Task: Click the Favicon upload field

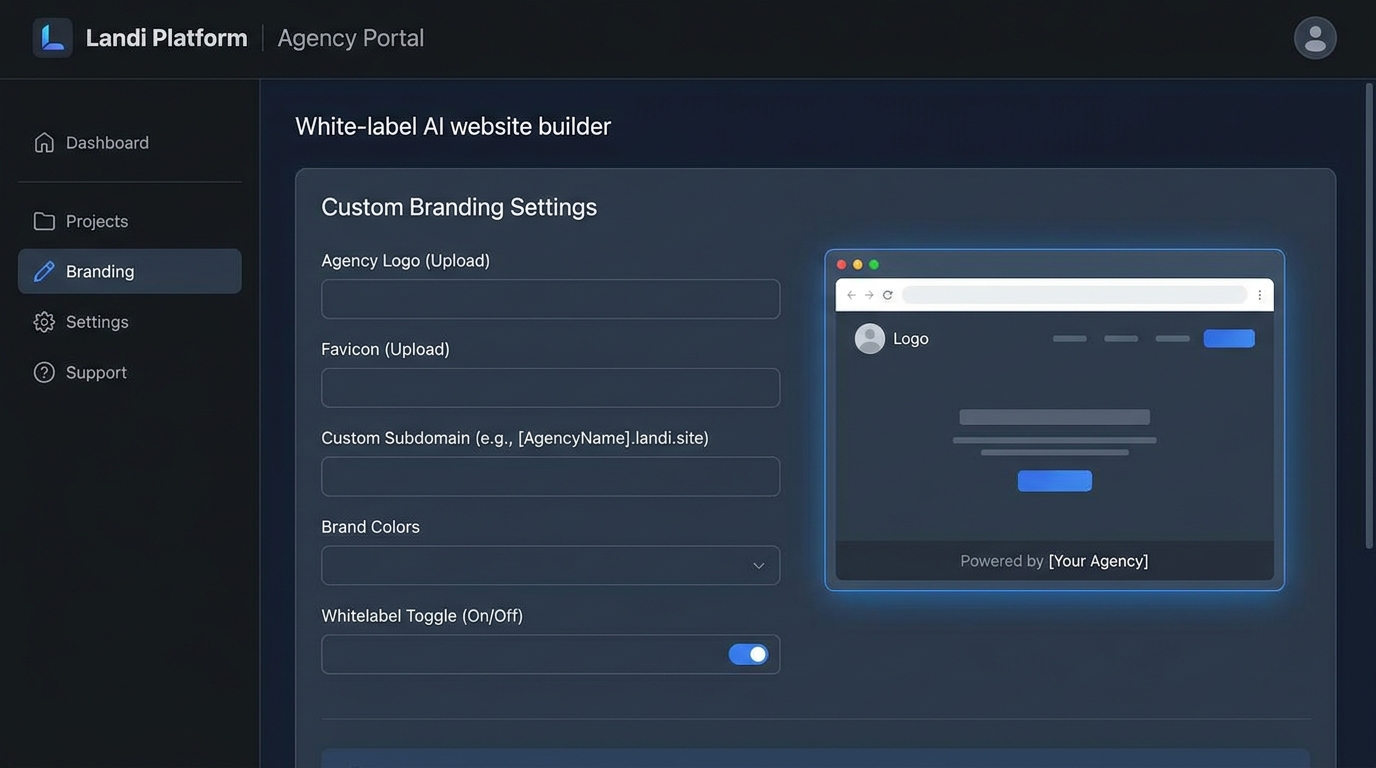Action: point(550,388)
